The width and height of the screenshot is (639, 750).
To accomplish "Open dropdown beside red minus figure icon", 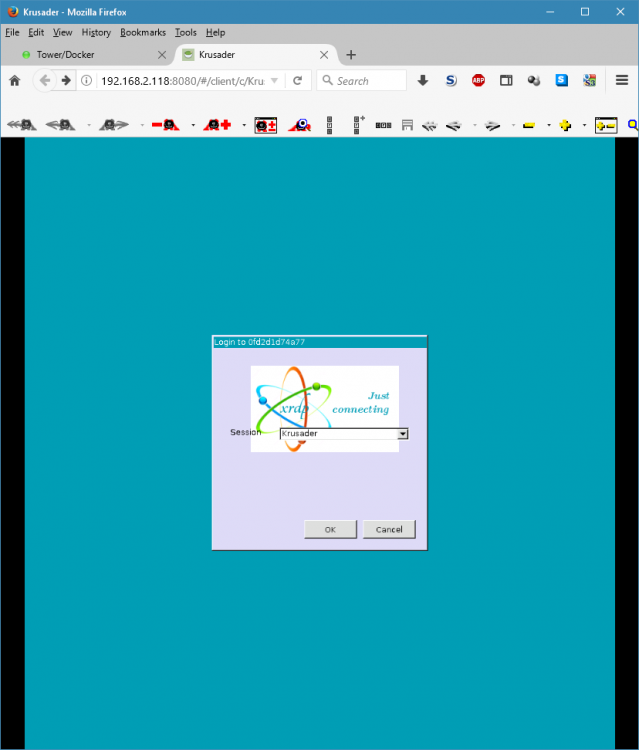I will 193,125.
